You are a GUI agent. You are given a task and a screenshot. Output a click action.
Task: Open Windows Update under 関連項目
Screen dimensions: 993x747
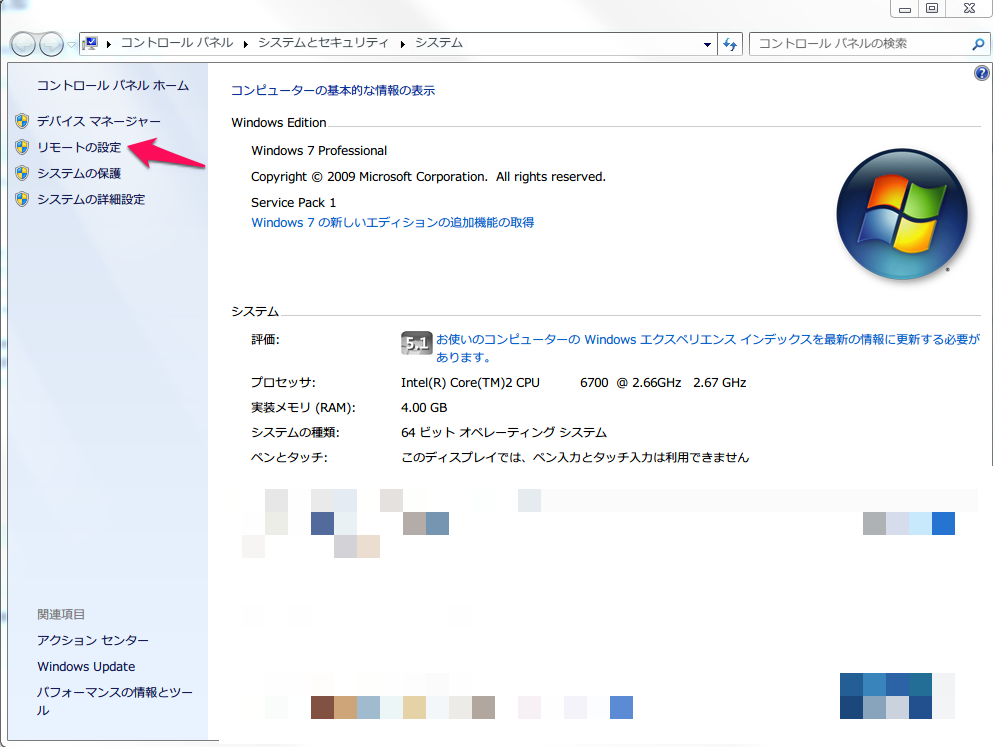click(x=86, y=666)
